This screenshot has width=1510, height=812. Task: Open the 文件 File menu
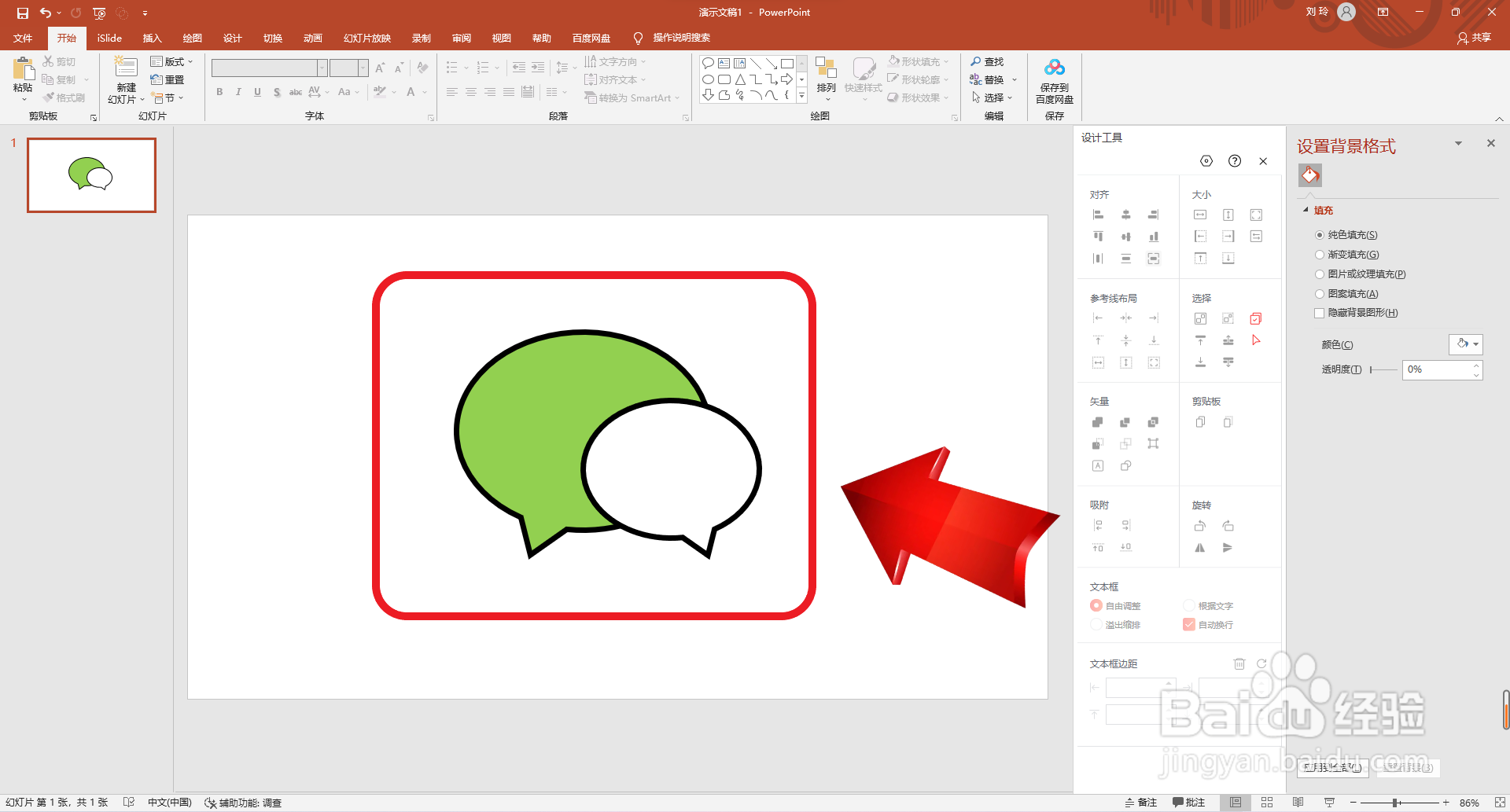point(23,38)
